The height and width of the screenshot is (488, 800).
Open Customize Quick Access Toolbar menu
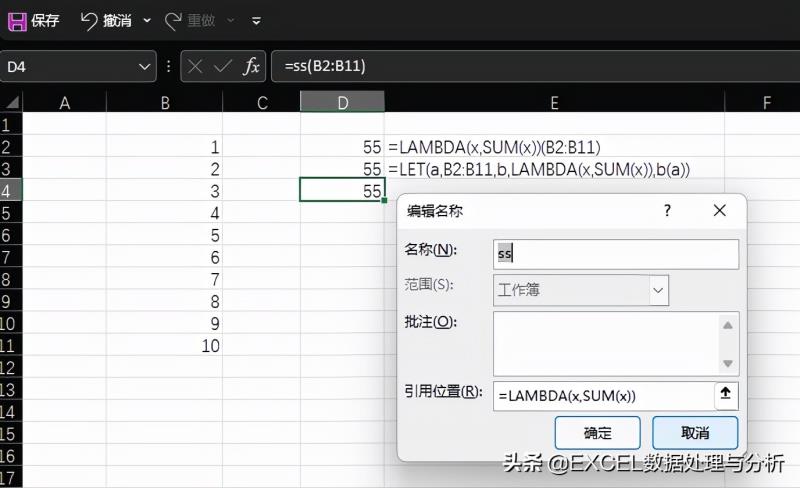point(256,21)
